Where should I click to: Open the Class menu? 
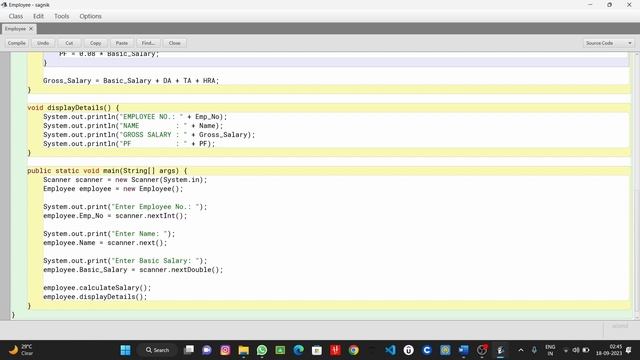pos(16,16)
